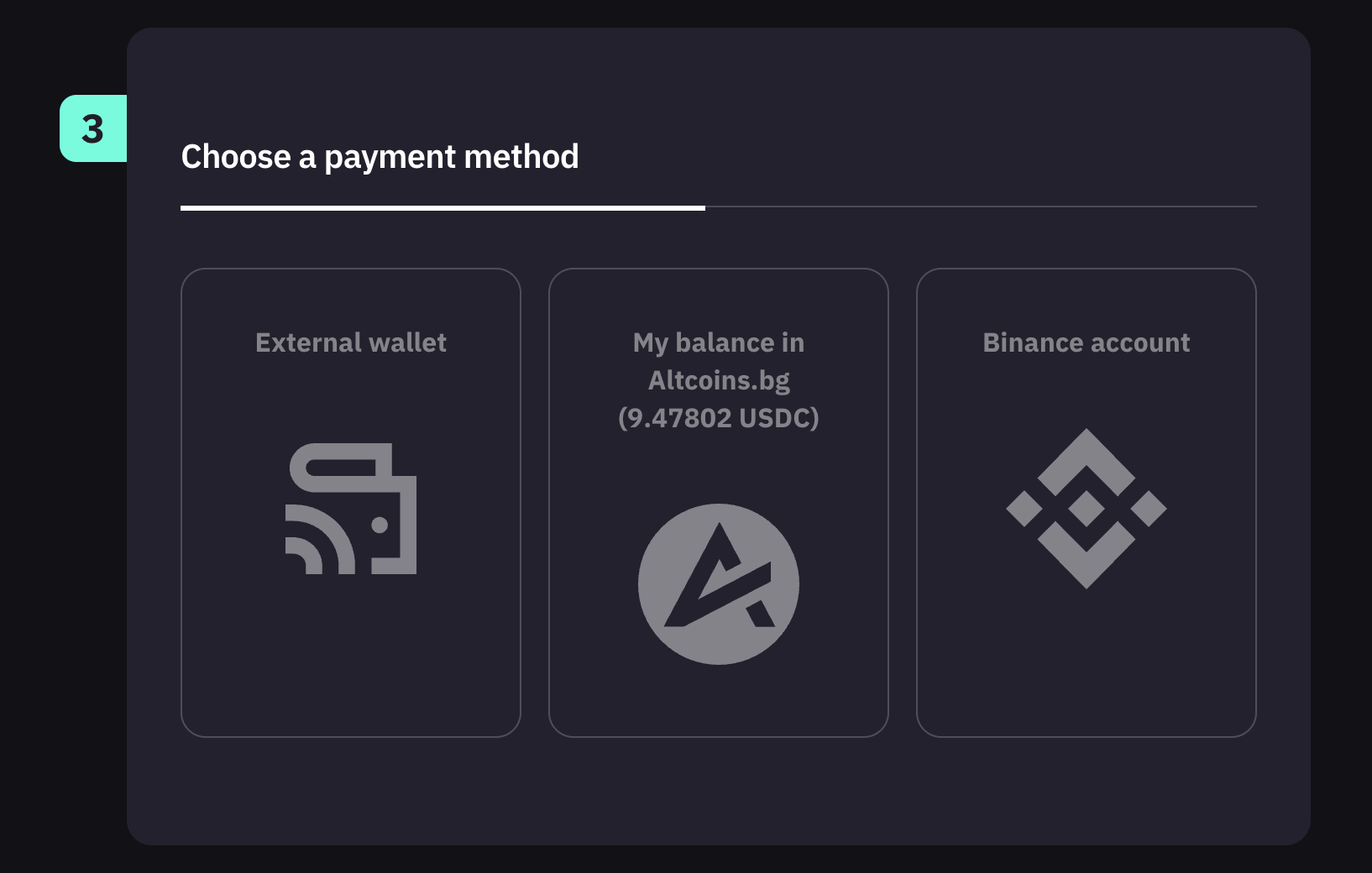Click the Altcoins.bg text in middle card
The width and height of the screenshot is (1372, 873).
tap(719, 380)
